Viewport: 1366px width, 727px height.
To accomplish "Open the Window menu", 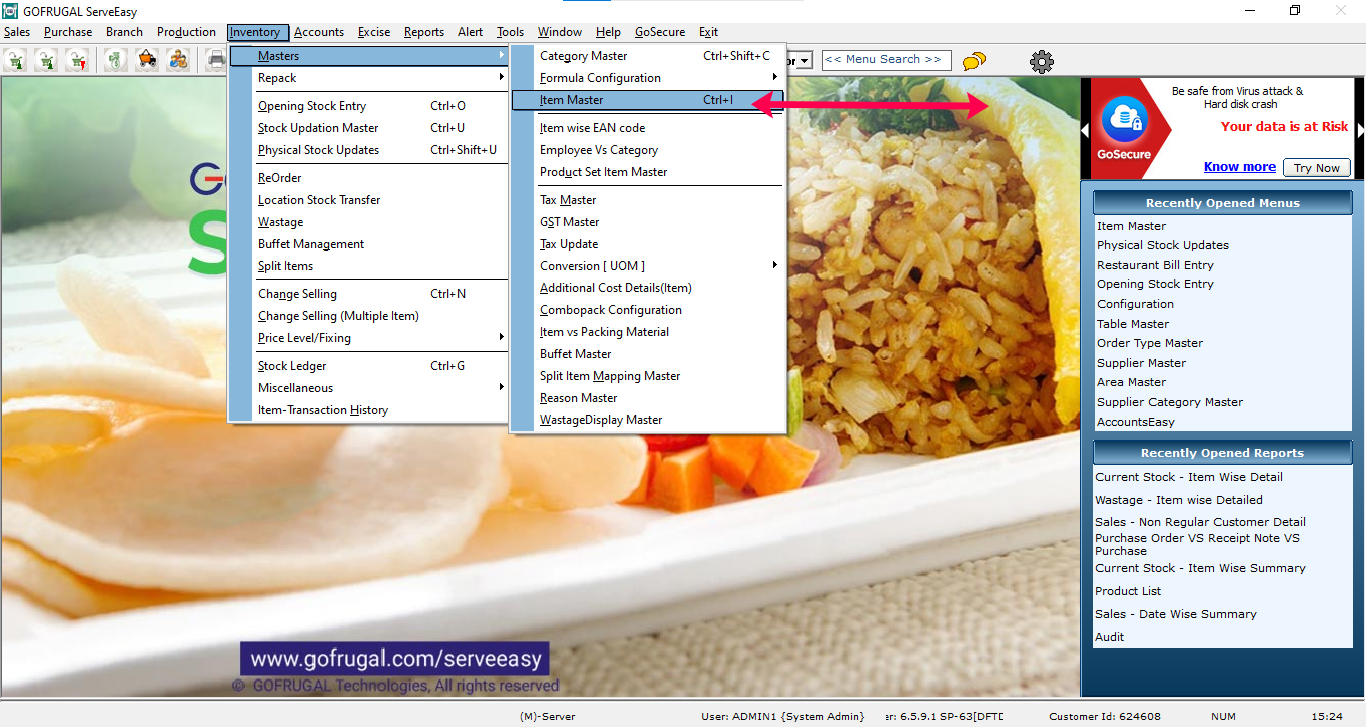I will click(x=560, y=32).
